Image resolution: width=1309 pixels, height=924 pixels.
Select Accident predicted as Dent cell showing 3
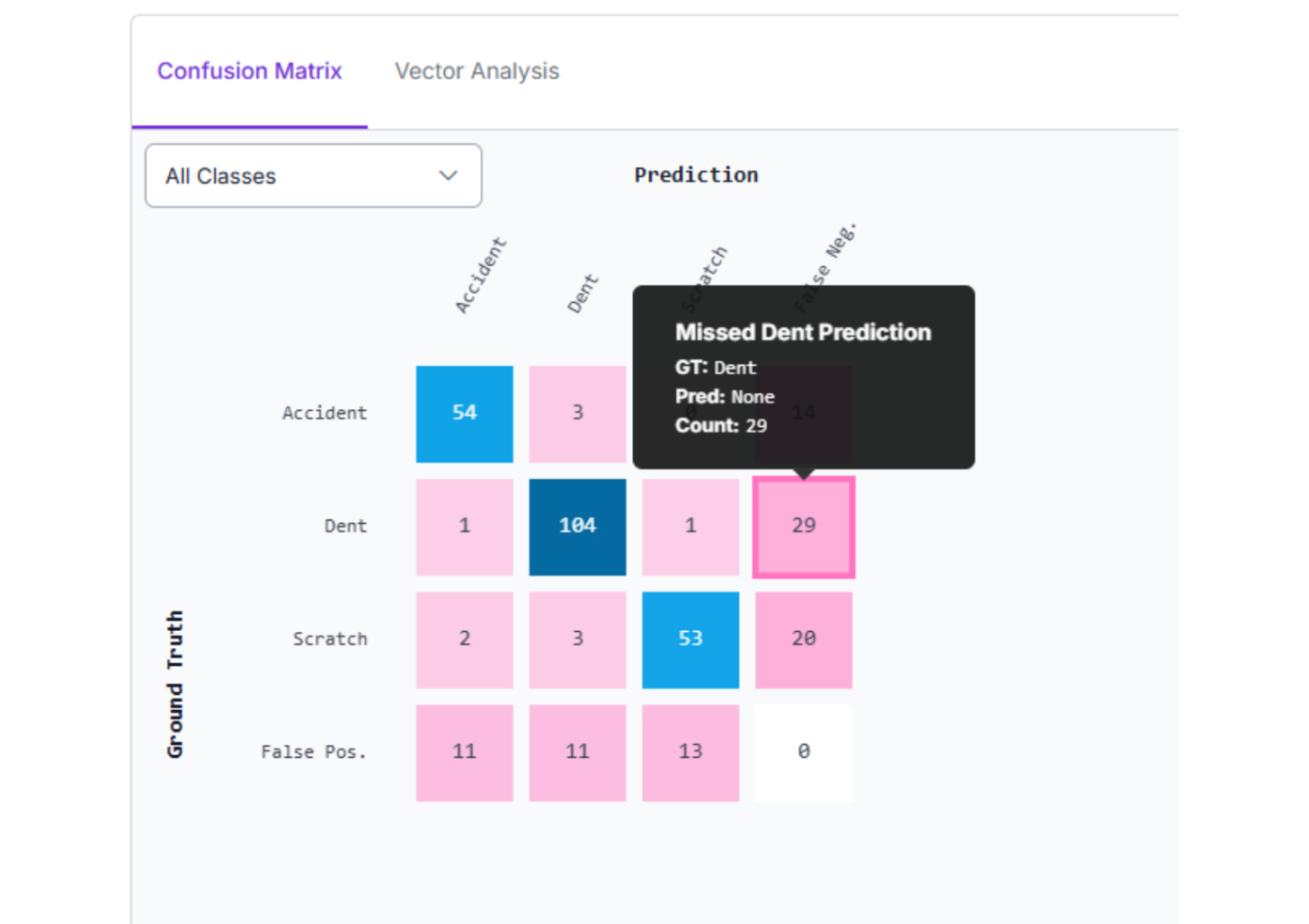[x=577, y=413]
